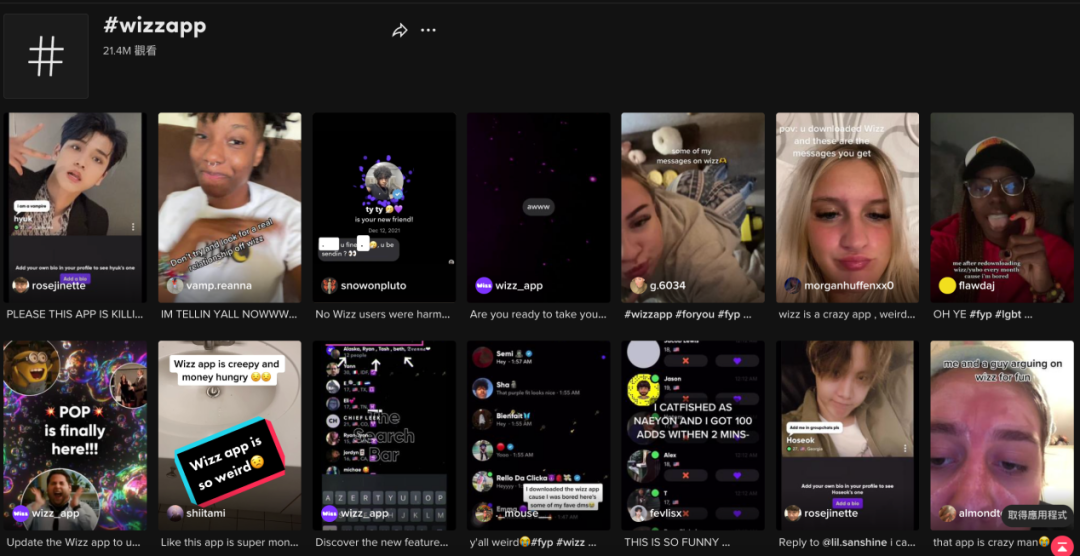The image size is (1080, 556).
Task: Open vamp.reanna's relationship off wizz video
Action: pos(229,207)
